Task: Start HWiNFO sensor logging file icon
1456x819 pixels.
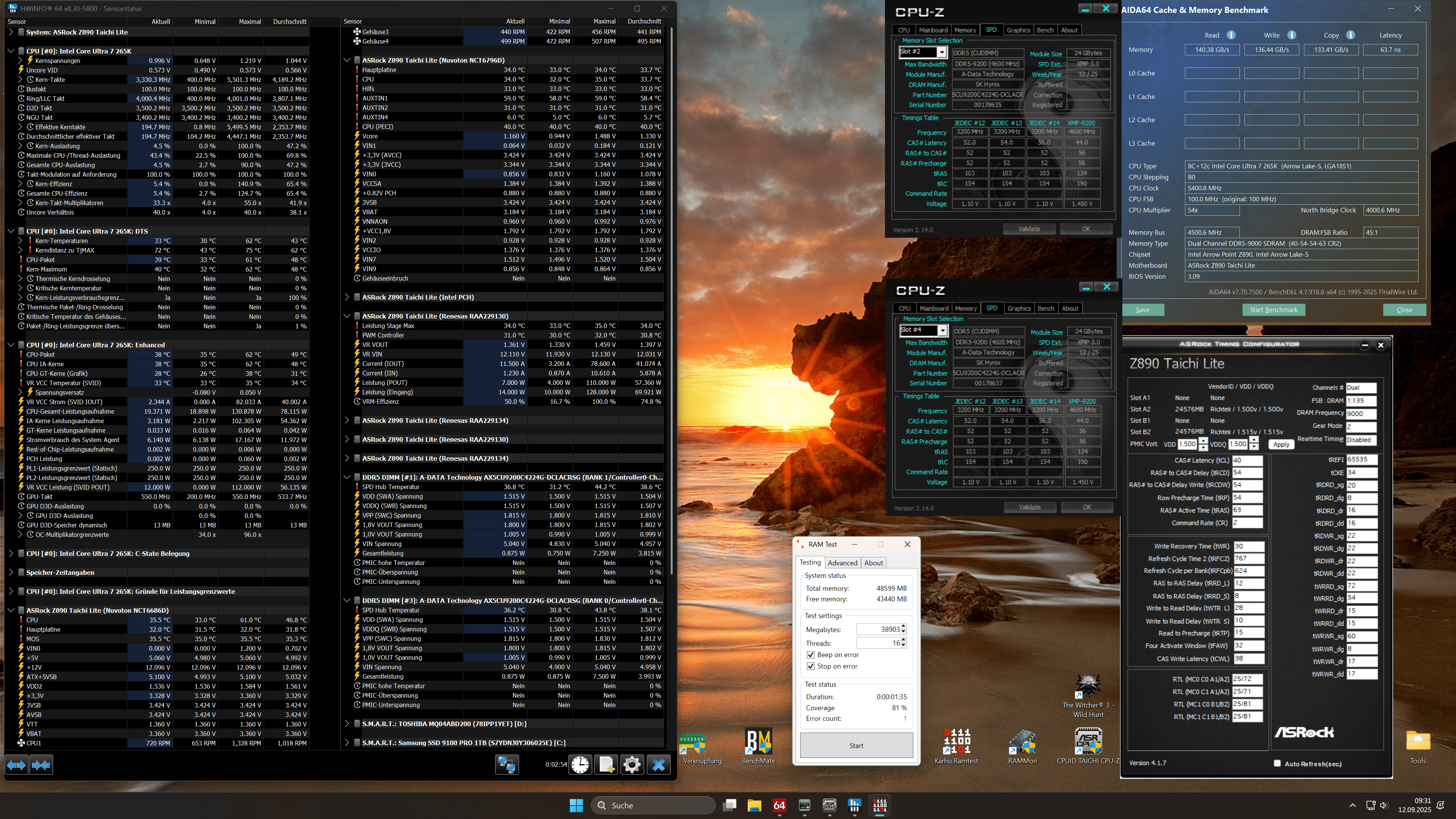Action: [x=606, y=765]
